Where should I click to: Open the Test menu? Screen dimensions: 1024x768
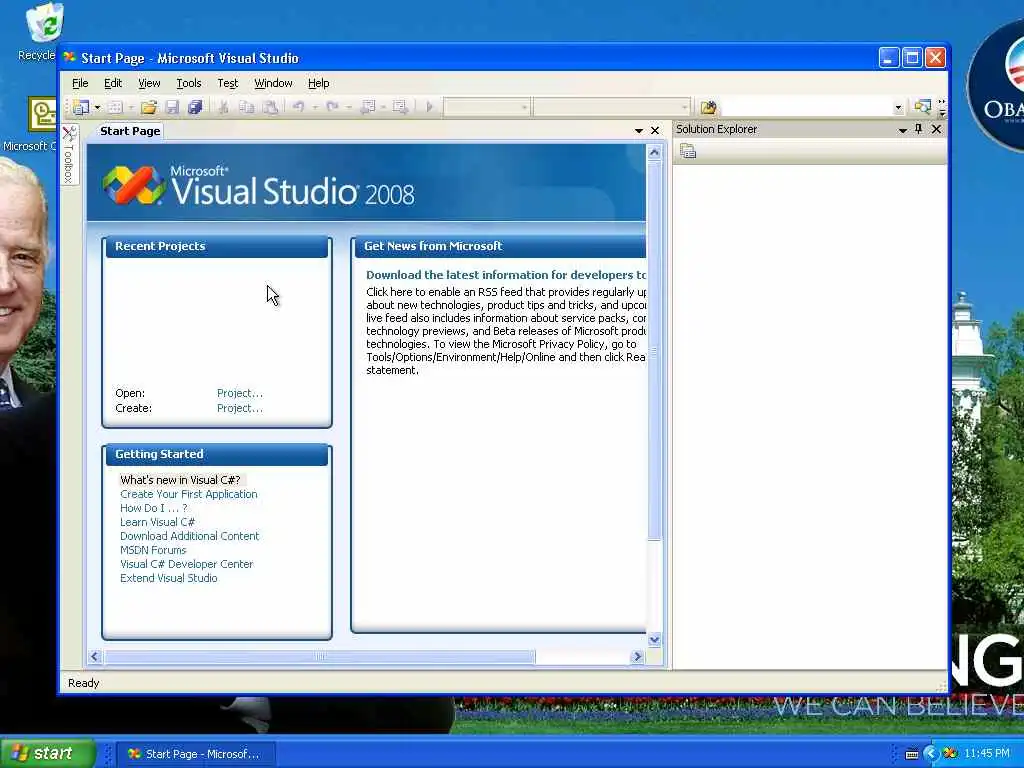tap(227, 83)
